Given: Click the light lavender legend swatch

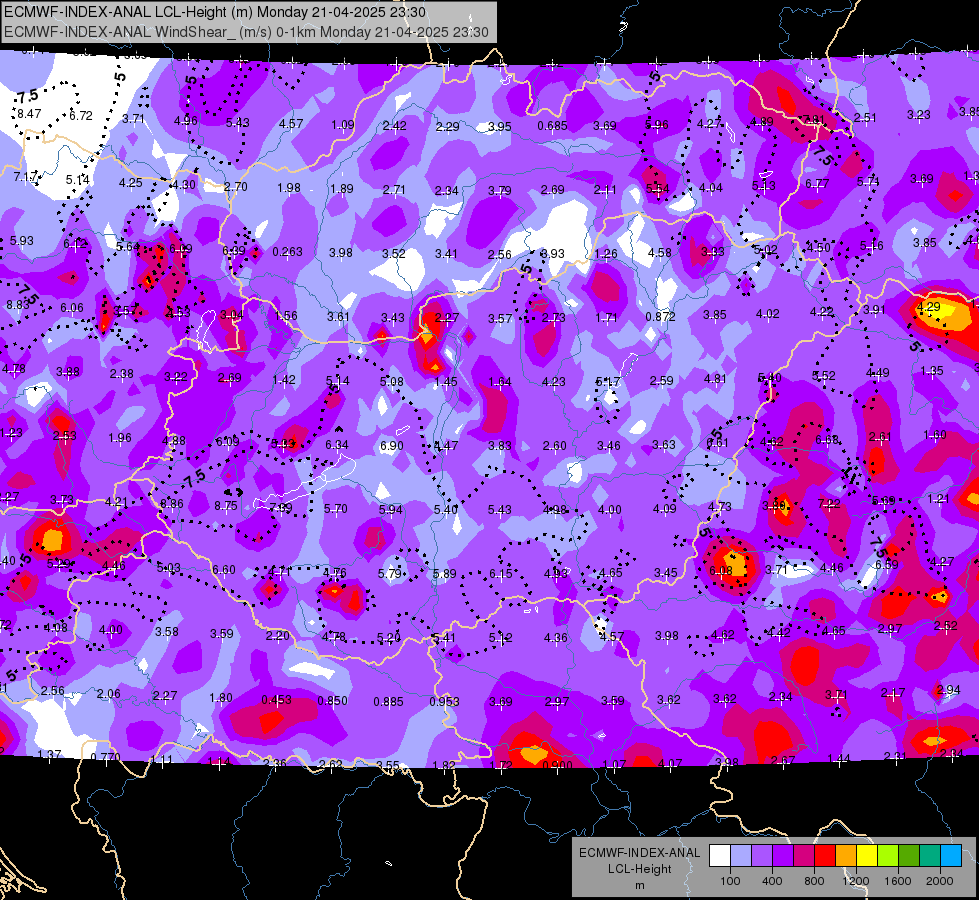Looking at the screenshot, I should (x=741, y=856).
